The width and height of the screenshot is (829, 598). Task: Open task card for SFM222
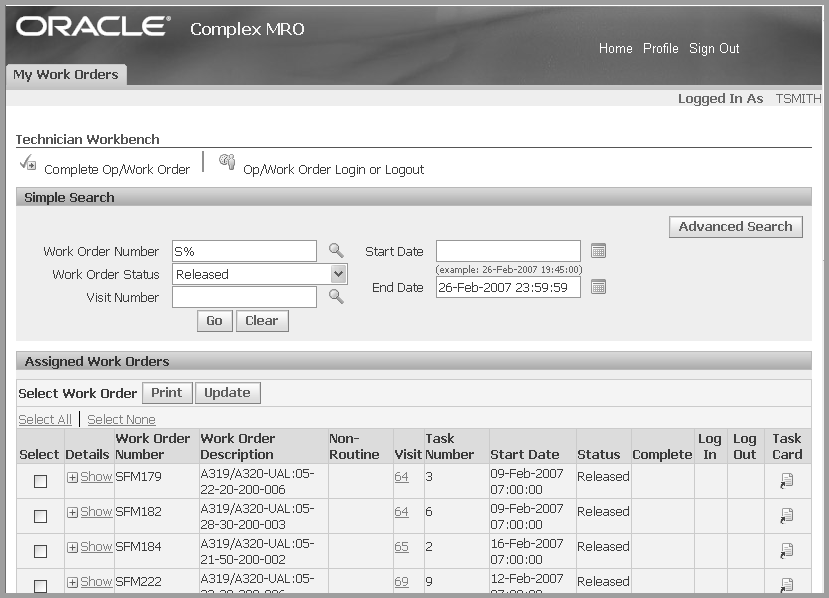tap(787, 584)
